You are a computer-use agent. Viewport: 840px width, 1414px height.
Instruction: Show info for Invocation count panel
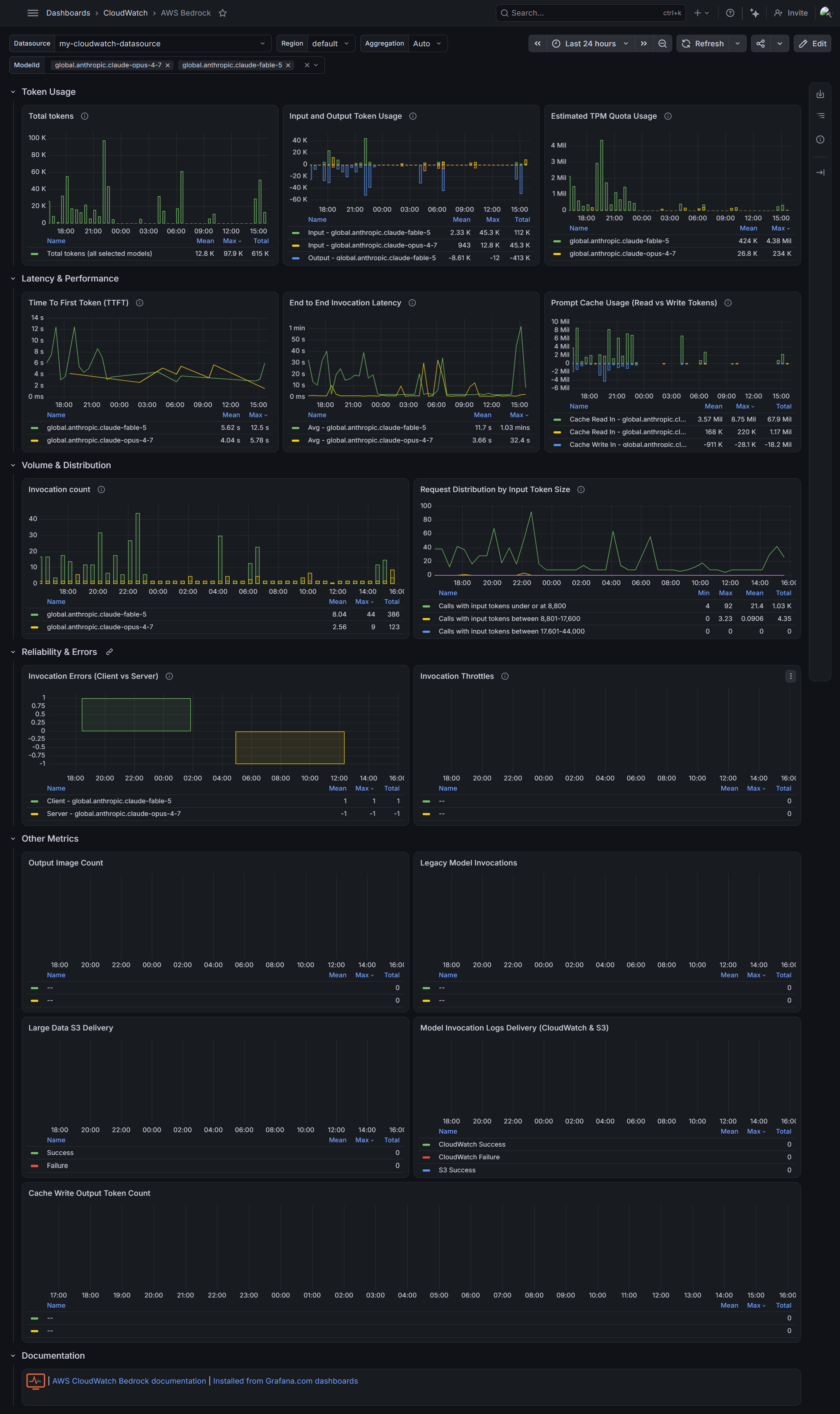[101, 490]
